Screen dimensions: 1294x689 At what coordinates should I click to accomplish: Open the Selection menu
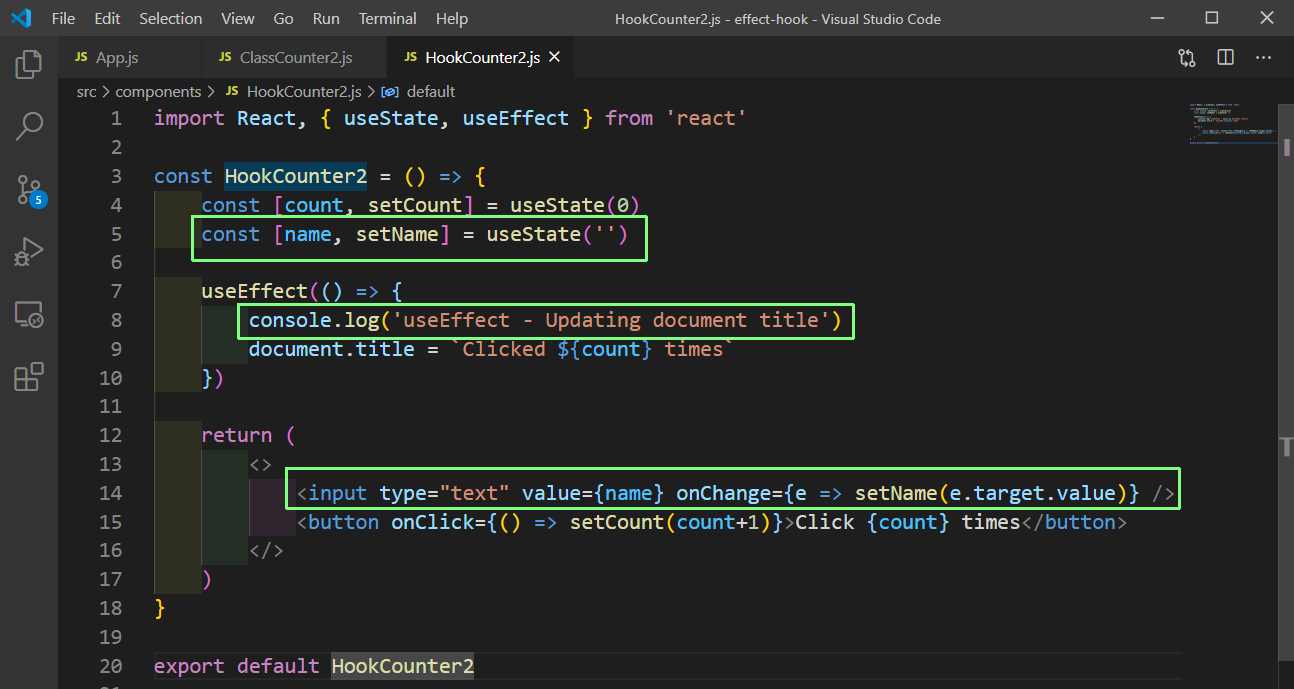171,18
